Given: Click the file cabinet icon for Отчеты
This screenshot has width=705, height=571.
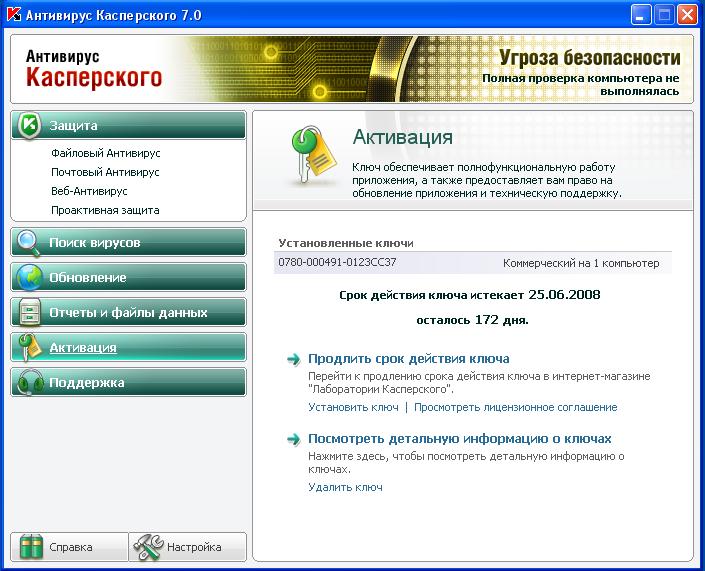Looking at the screenshot, I should [30, 312].
